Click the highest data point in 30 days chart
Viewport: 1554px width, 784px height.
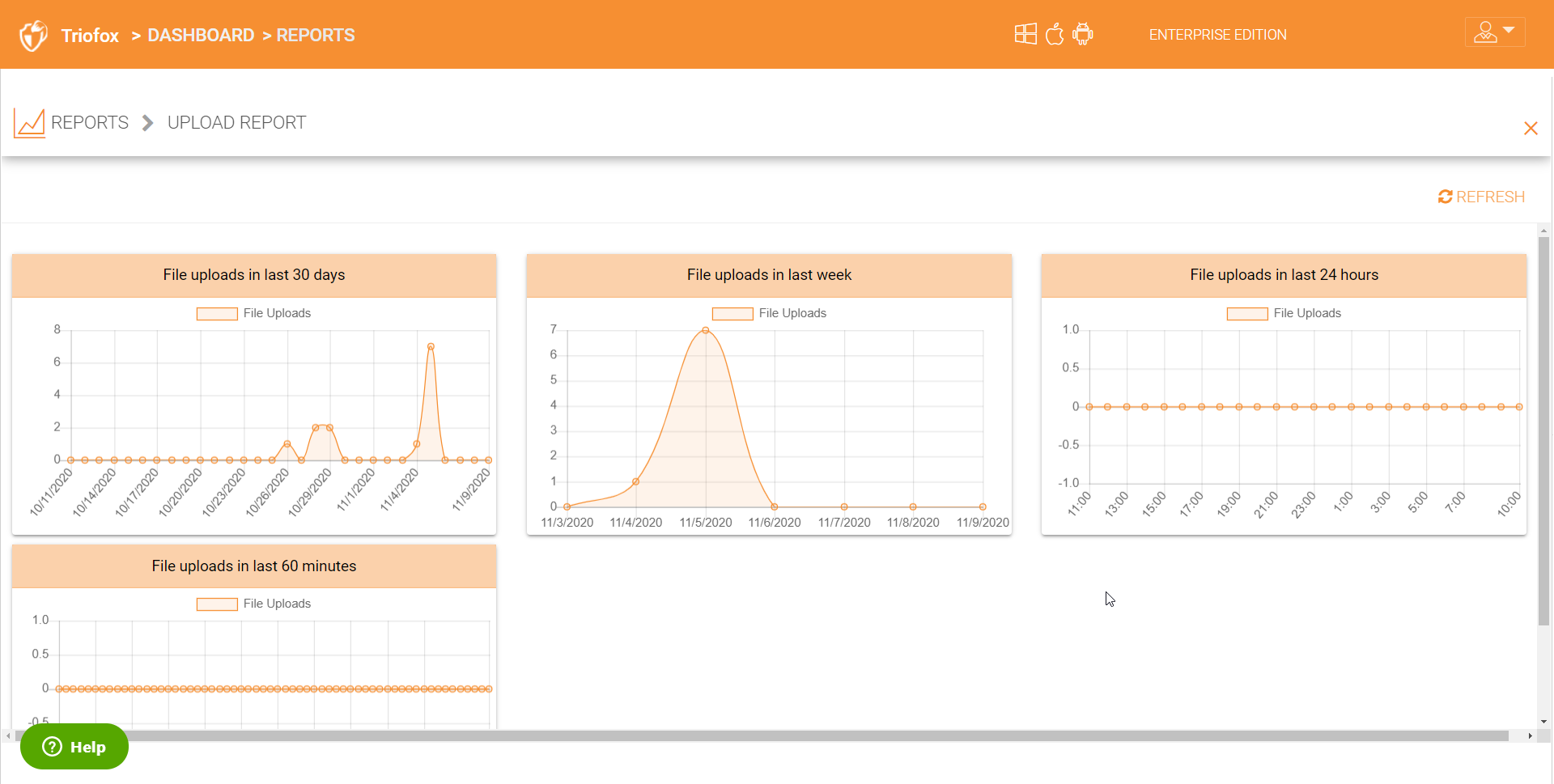click(x=431, y=346)
